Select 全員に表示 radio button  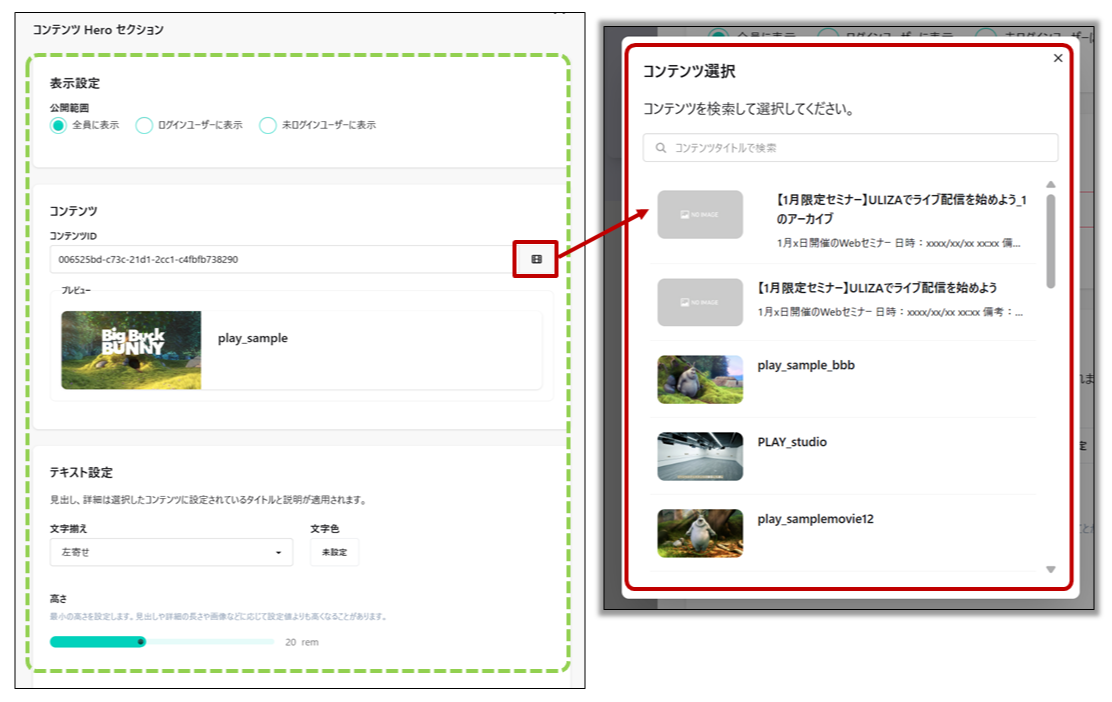[x=58, y=126]
